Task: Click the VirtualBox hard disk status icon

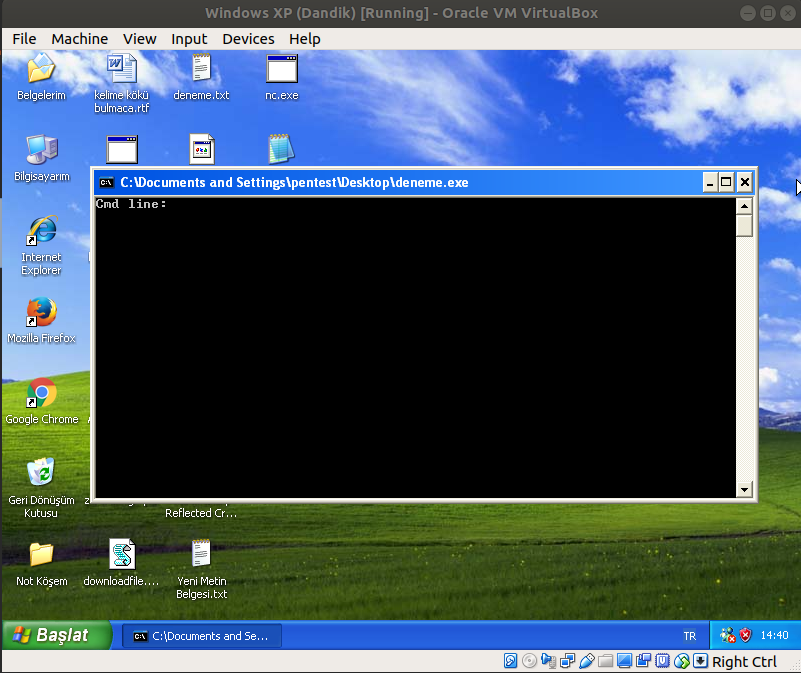Action: point(510,661)
